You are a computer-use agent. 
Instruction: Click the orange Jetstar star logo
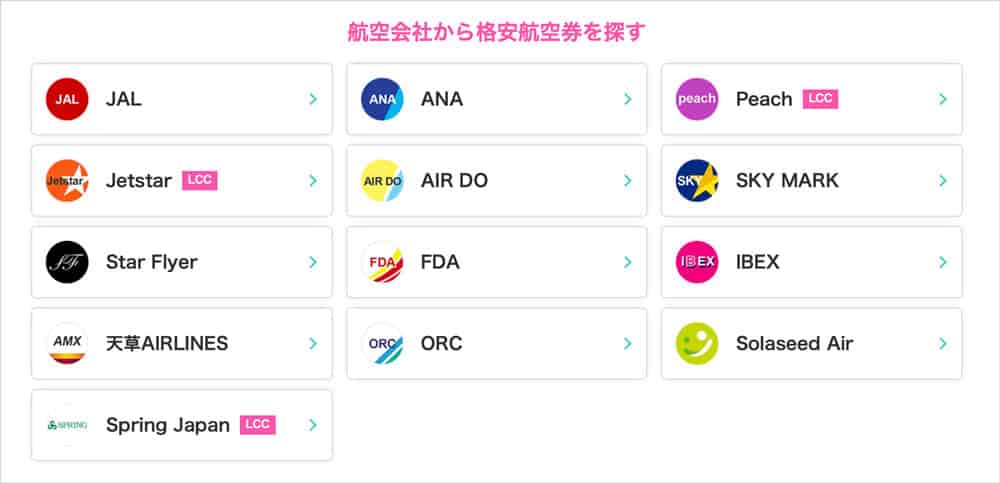pos(67,181)
